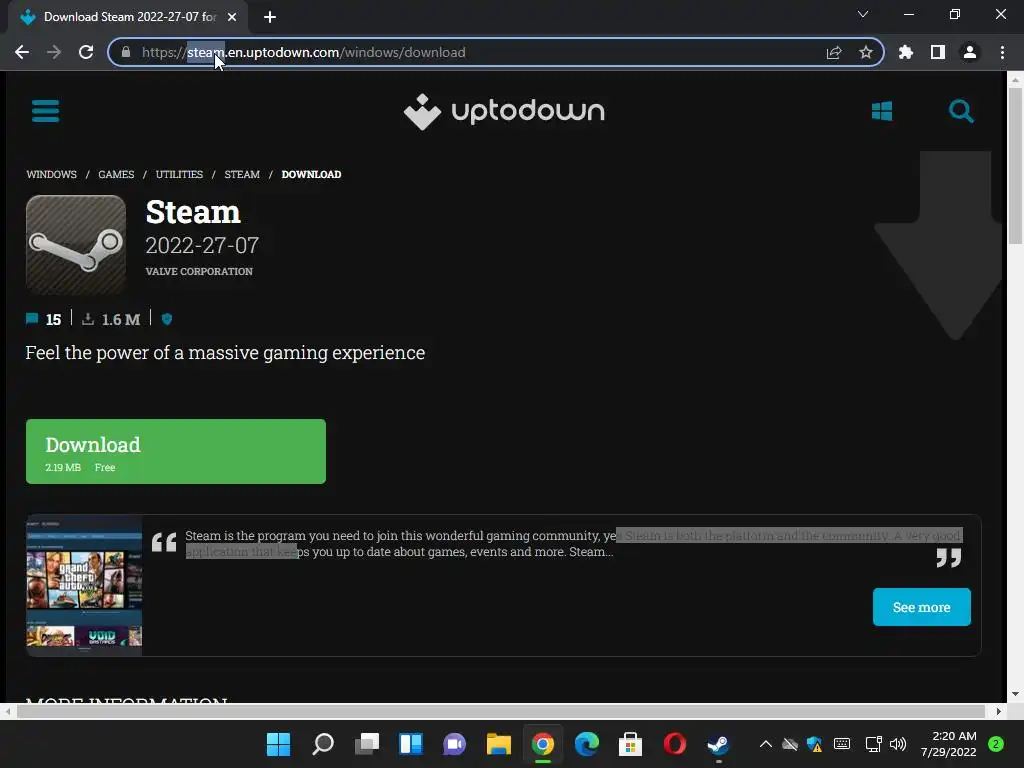Image resolution: width=1024 pixels, height=768 pixels.
Task: Open Steam from taskbar
Action: (718, 744)
